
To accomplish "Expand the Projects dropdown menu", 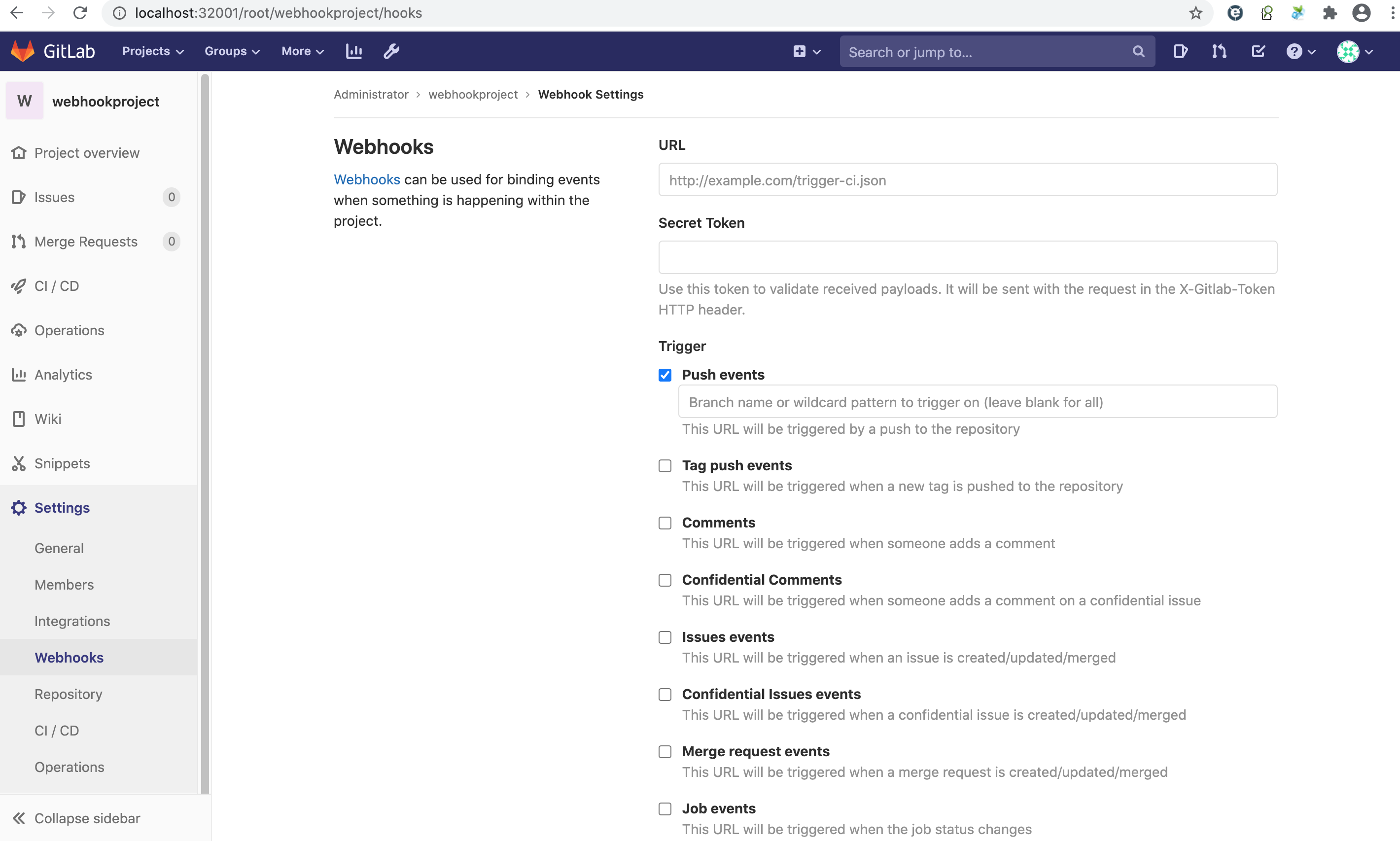I will (152, 51).
